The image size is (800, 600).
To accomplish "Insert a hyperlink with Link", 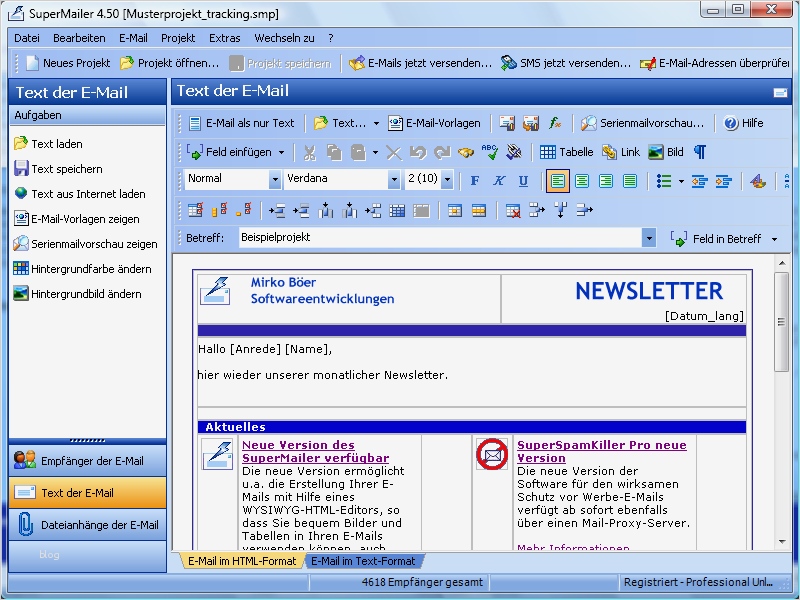I will pos(620,152).
